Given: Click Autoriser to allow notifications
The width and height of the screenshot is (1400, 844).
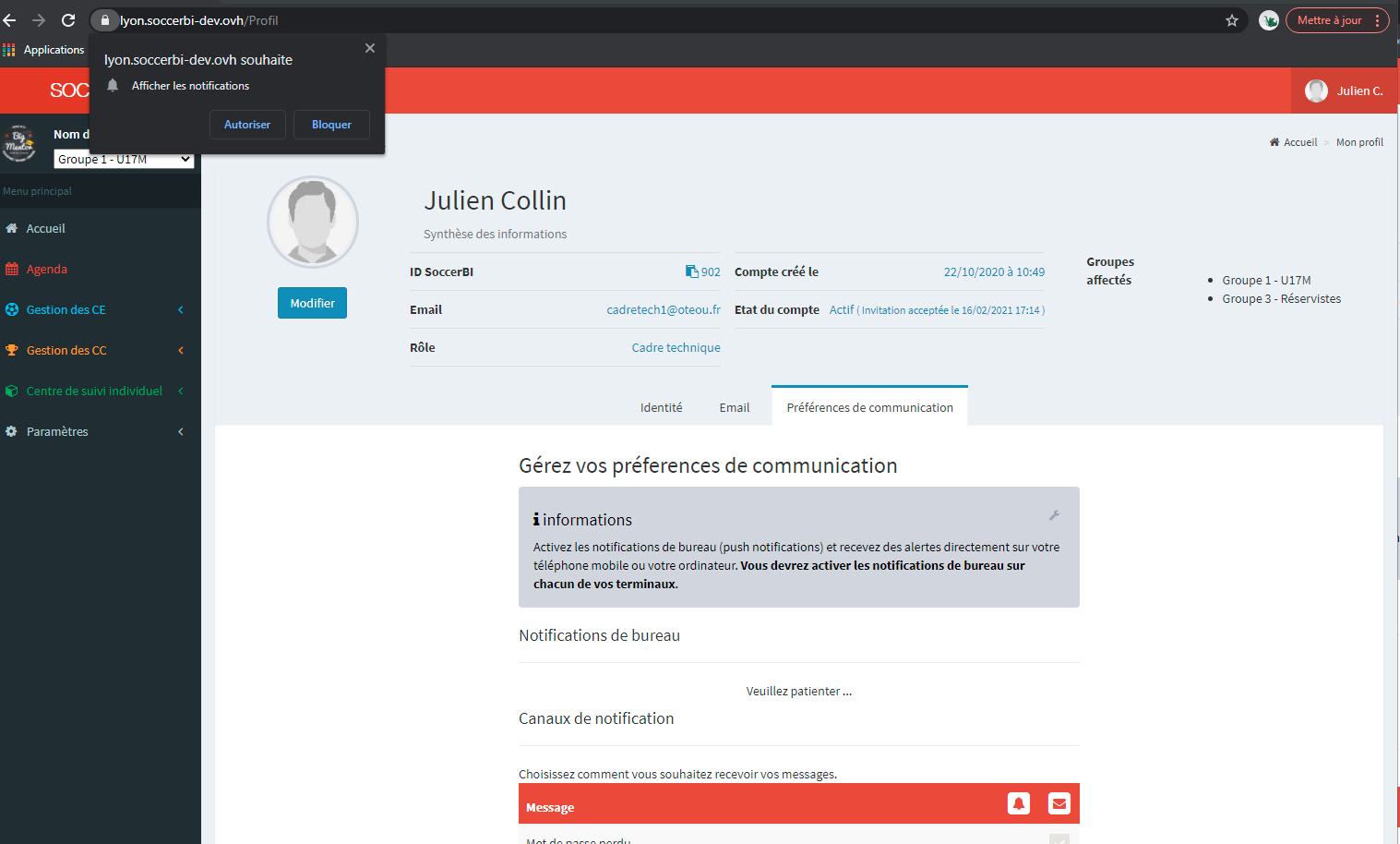Looking at the screenshot, I should (x=247, y=125).
